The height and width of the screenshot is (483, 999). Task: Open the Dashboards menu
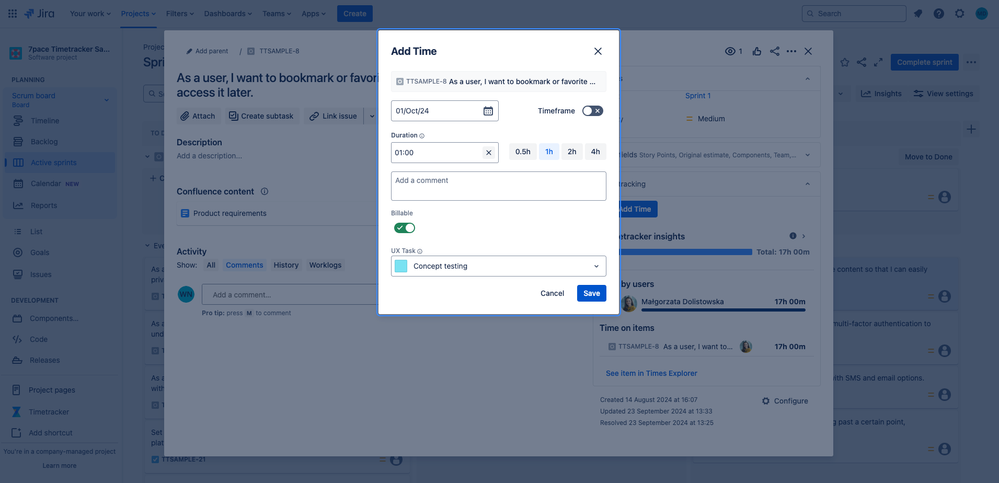coord(228,13)
